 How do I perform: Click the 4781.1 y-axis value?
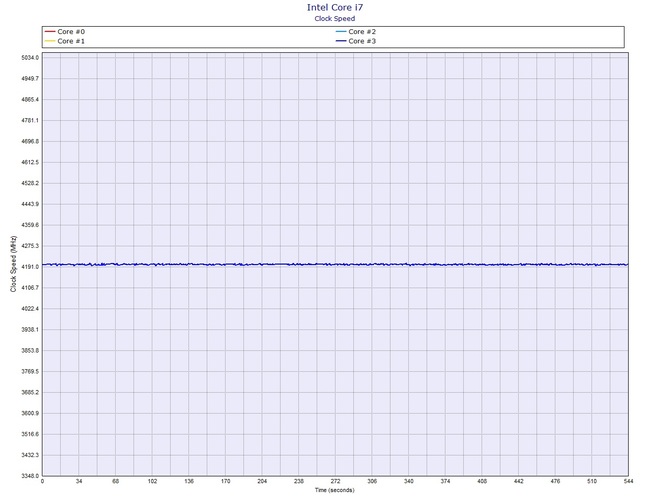[30, 120]
